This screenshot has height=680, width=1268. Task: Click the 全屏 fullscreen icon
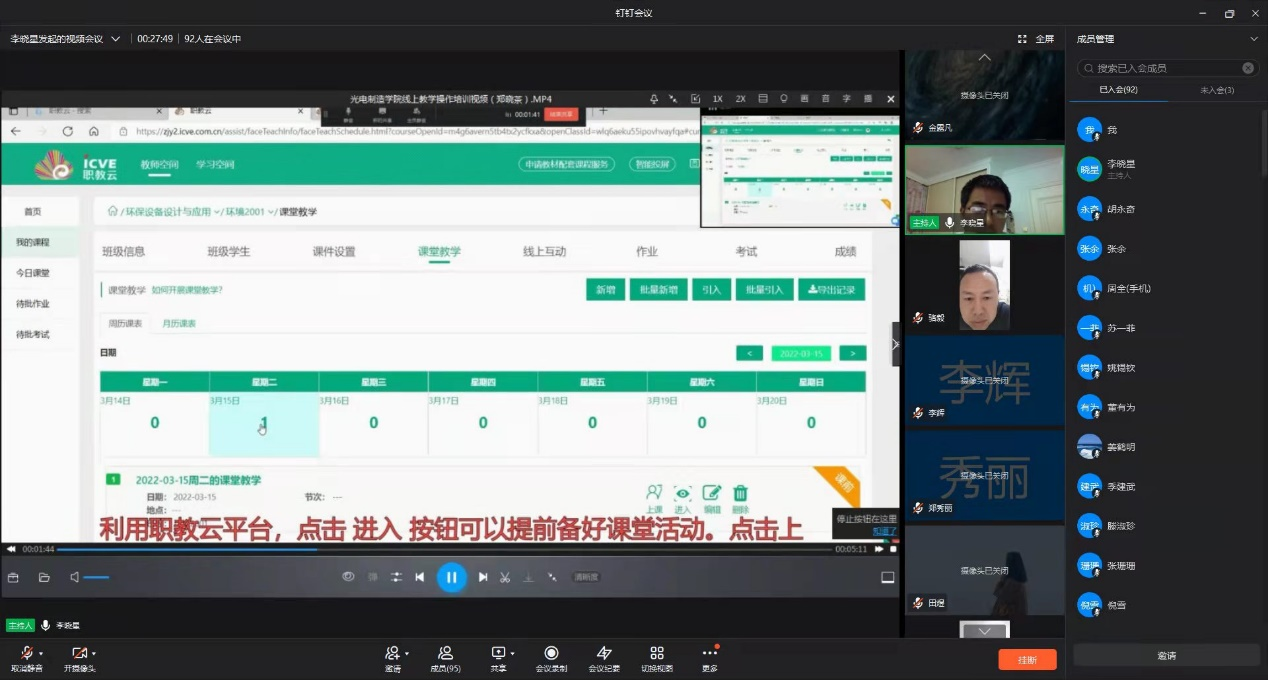[1023, 39]
